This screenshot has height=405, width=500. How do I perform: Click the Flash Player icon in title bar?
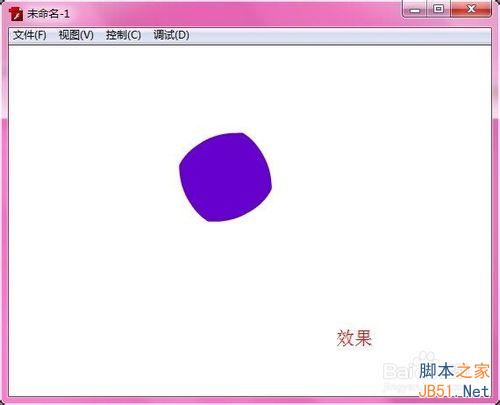tap(17, 14)
